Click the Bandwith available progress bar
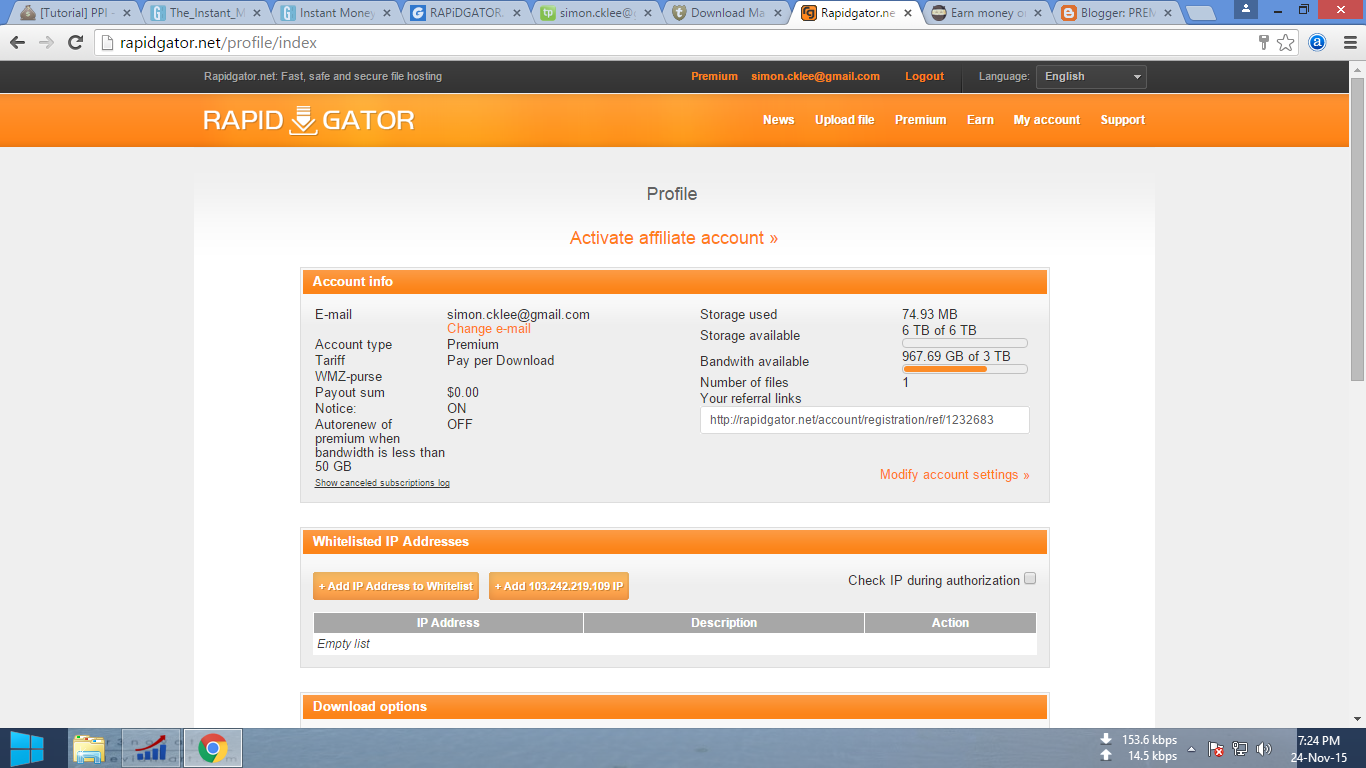1366x768 pixels. pyautogui.click(x=965, y=369)
